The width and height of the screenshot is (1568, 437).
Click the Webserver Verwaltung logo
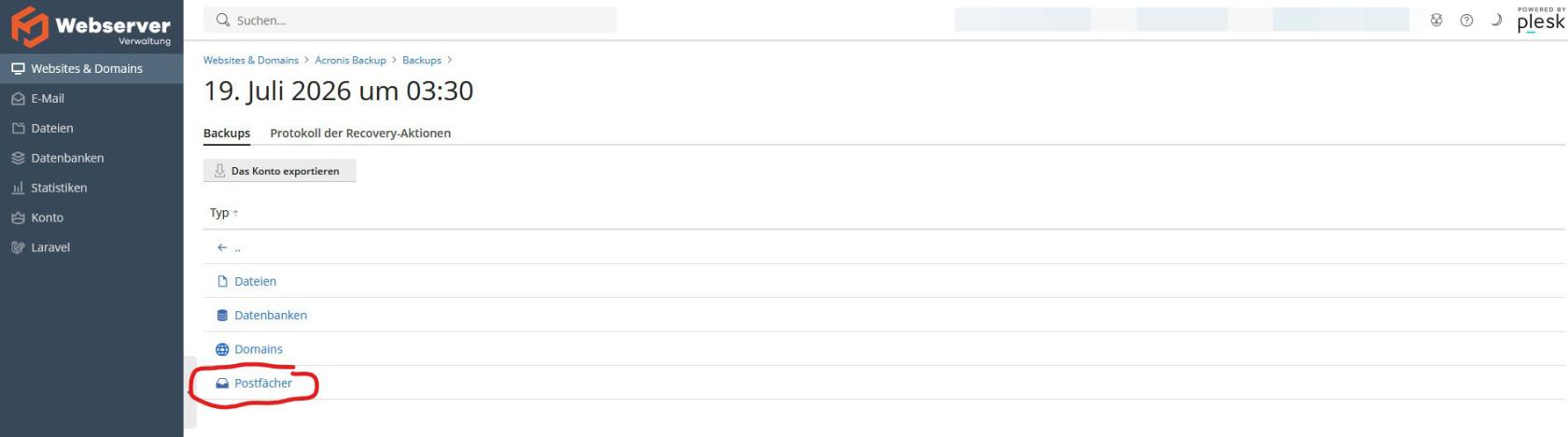click(91, 26)
